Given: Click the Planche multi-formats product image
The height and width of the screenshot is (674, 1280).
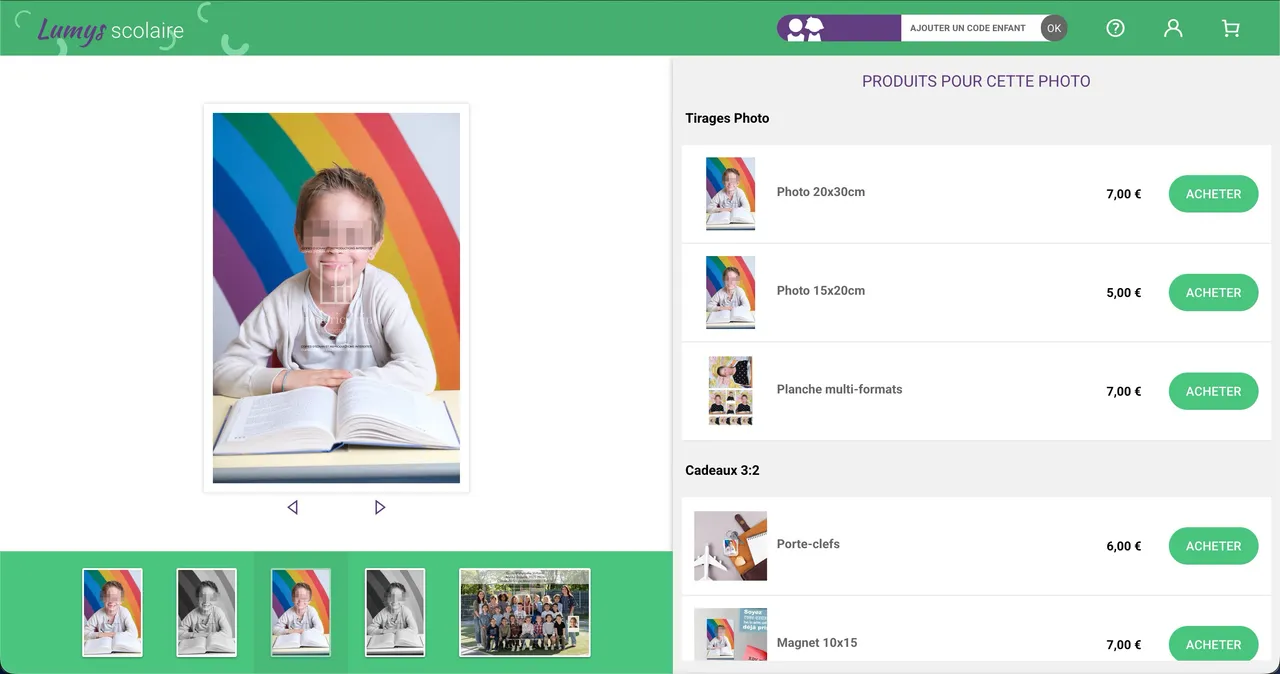Looking at the screenshot, I should (x=730, y=391).
